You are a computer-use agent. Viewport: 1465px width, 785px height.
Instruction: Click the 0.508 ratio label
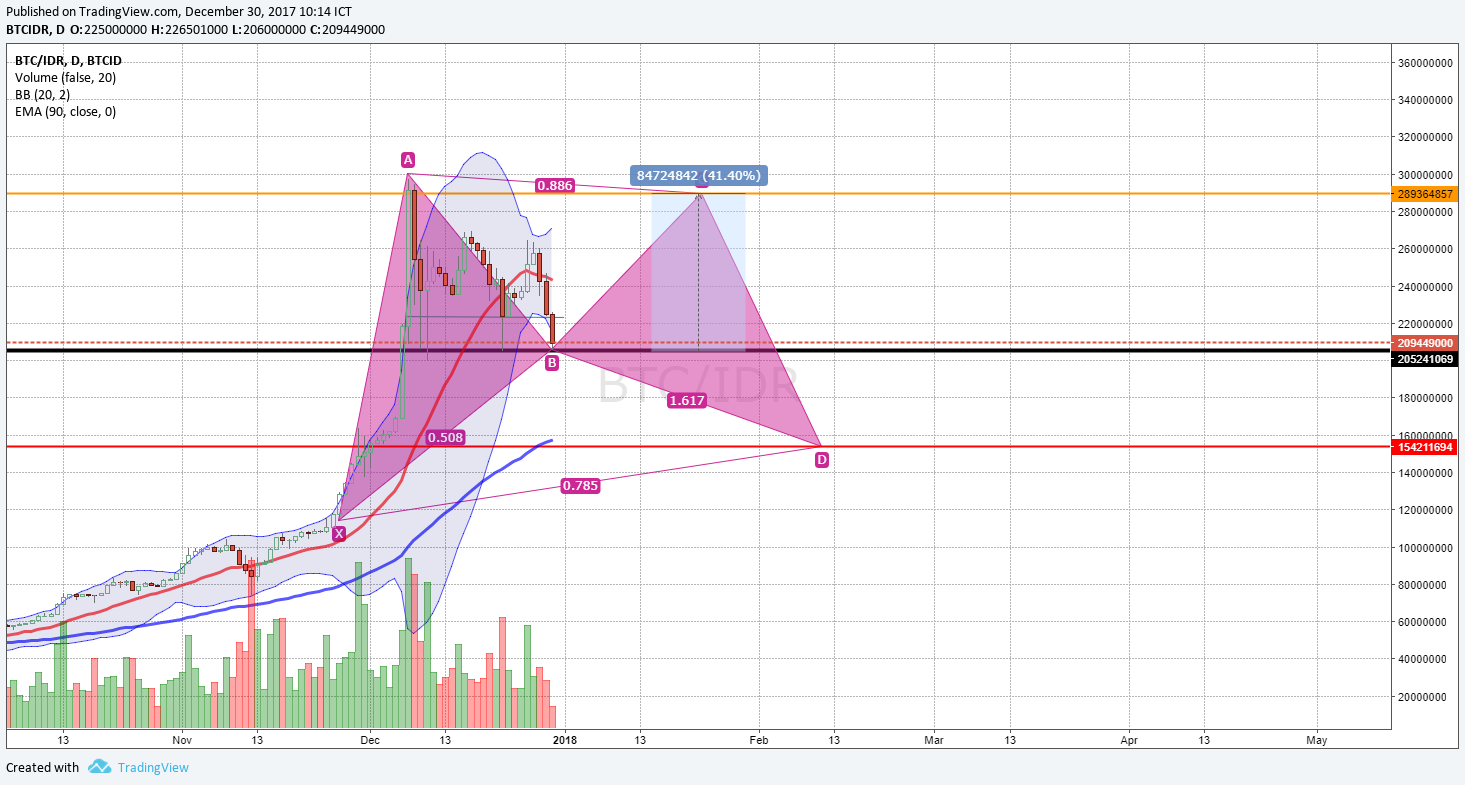click(445, 437)
